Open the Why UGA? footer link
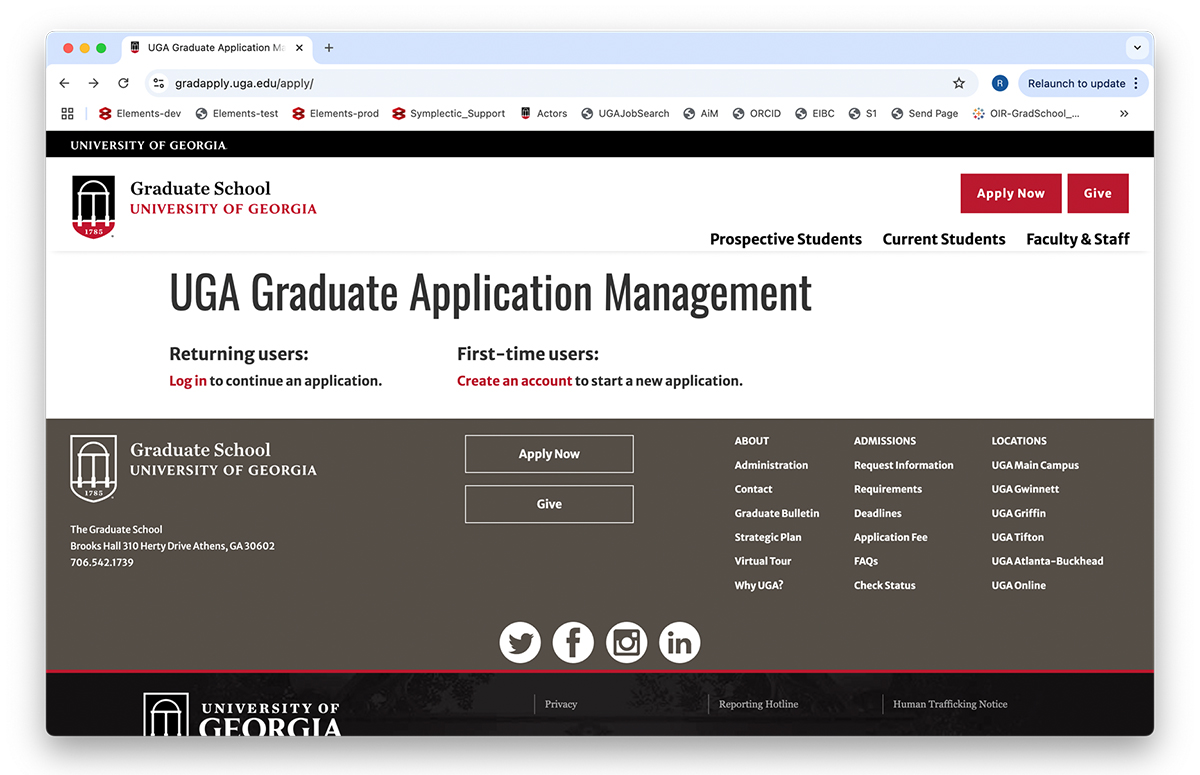Viewport: 1200px width, 775px height. click(x=759, y=585)
